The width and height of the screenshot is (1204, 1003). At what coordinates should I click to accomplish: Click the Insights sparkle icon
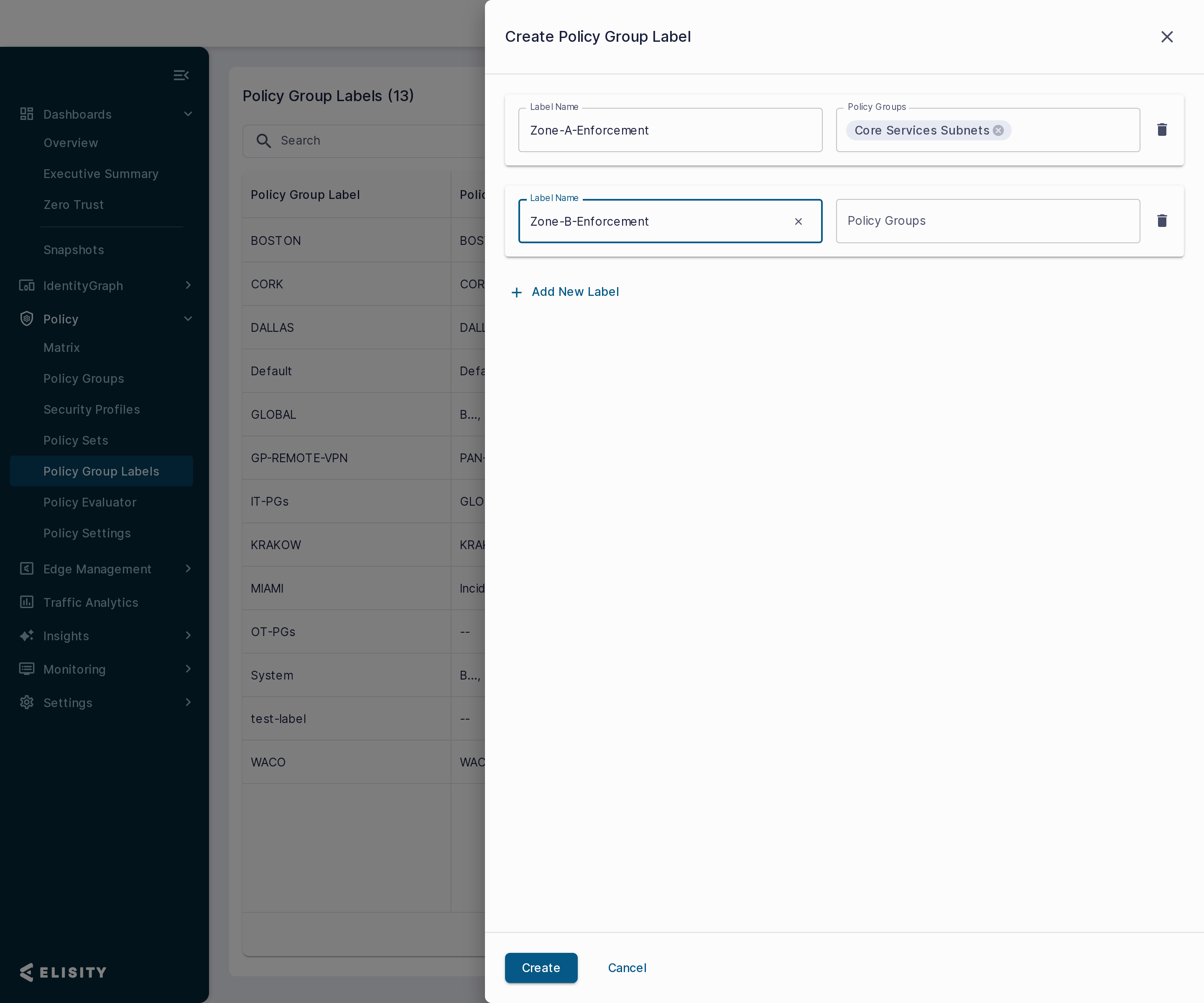(x=26, y=636)
